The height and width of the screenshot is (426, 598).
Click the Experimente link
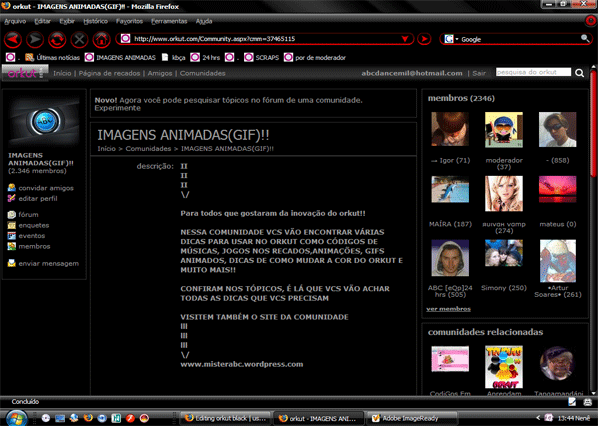[x=117, y=108]
